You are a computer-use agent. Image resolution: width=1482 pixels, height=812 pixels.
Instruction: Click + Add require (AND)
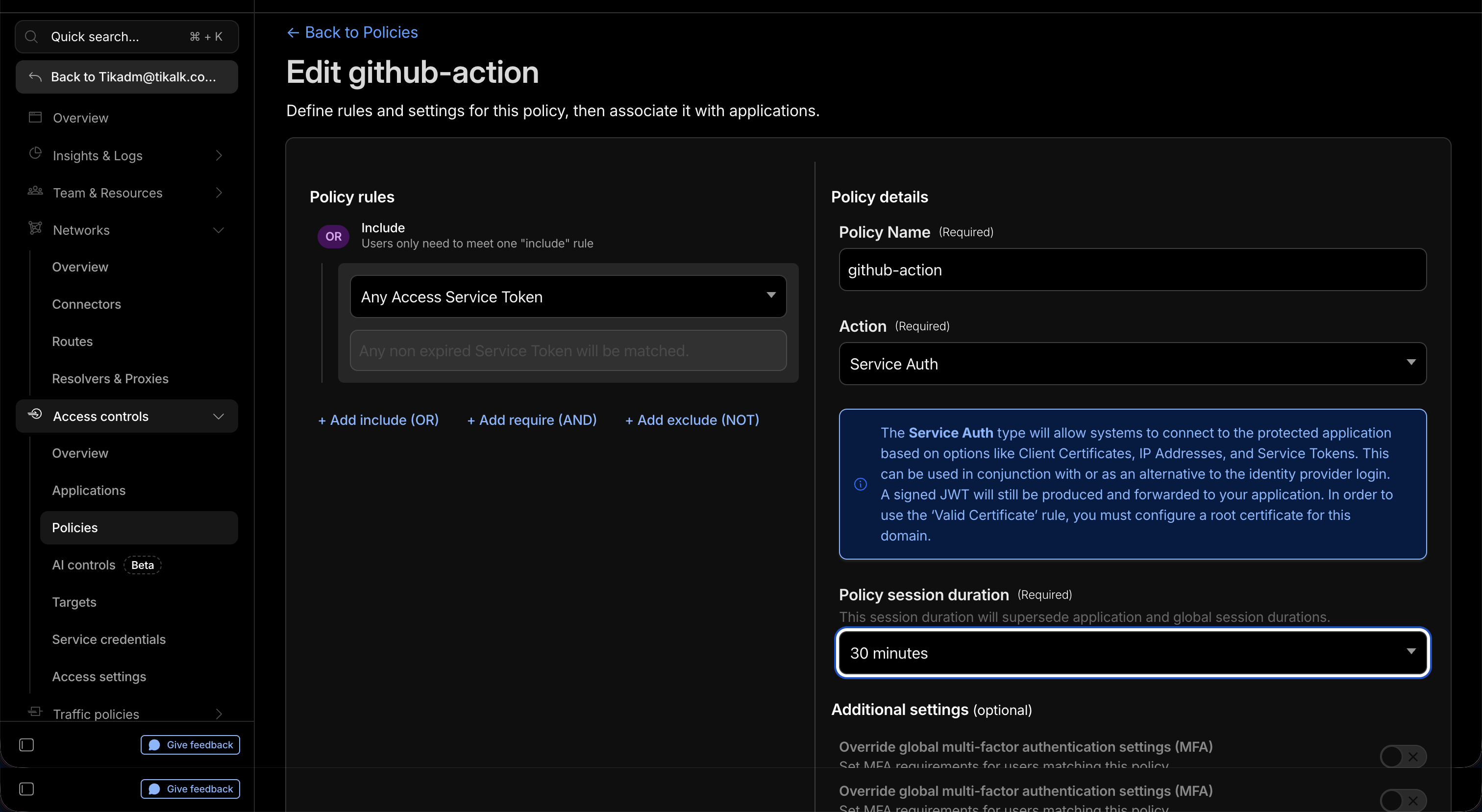532,420
